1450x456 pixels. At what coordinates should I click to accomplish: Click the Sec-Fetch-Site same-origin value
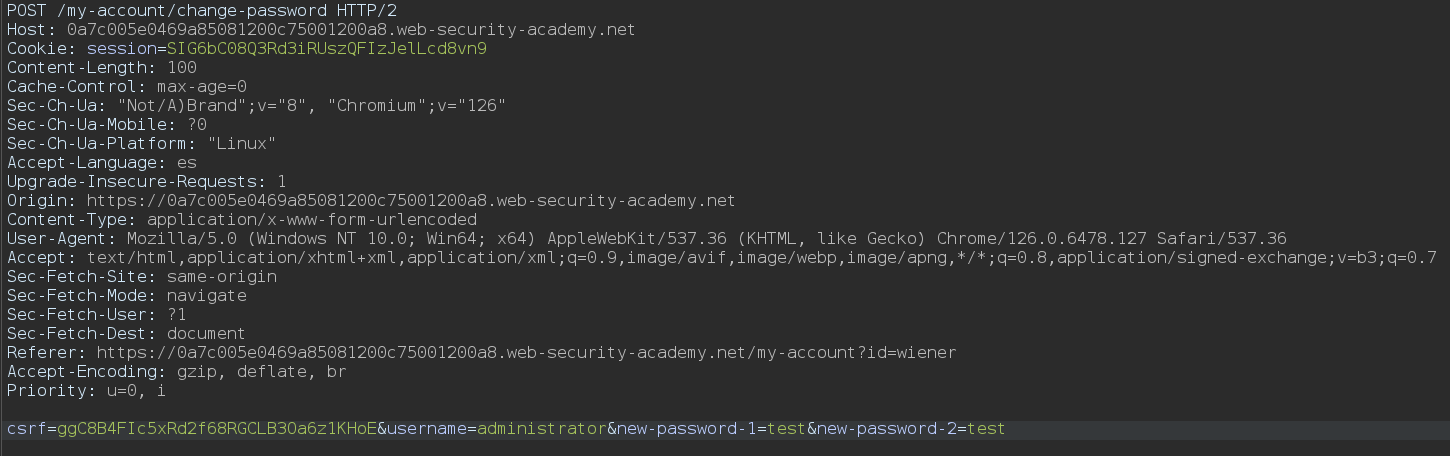tap(222, 277)
